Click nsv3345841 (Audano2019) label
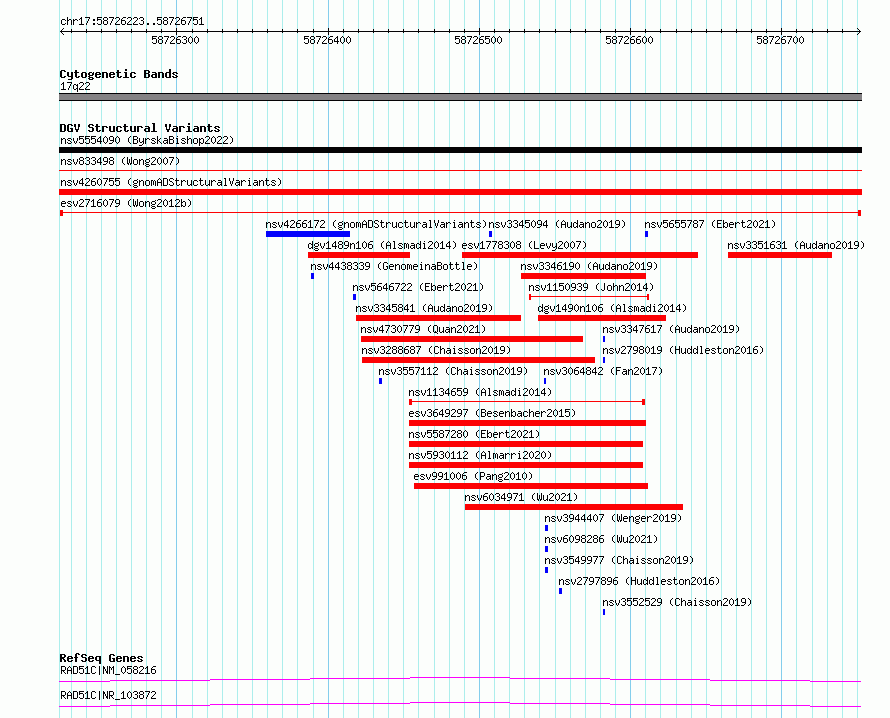The height and width of the screenshot is (718, 890). [x=424, y=308]
